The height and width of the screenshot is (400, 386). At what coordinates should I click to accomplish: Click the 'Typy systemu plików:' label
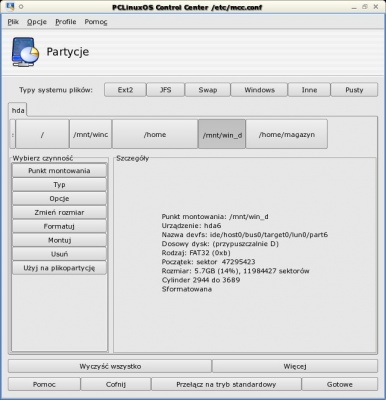(56, 90)
